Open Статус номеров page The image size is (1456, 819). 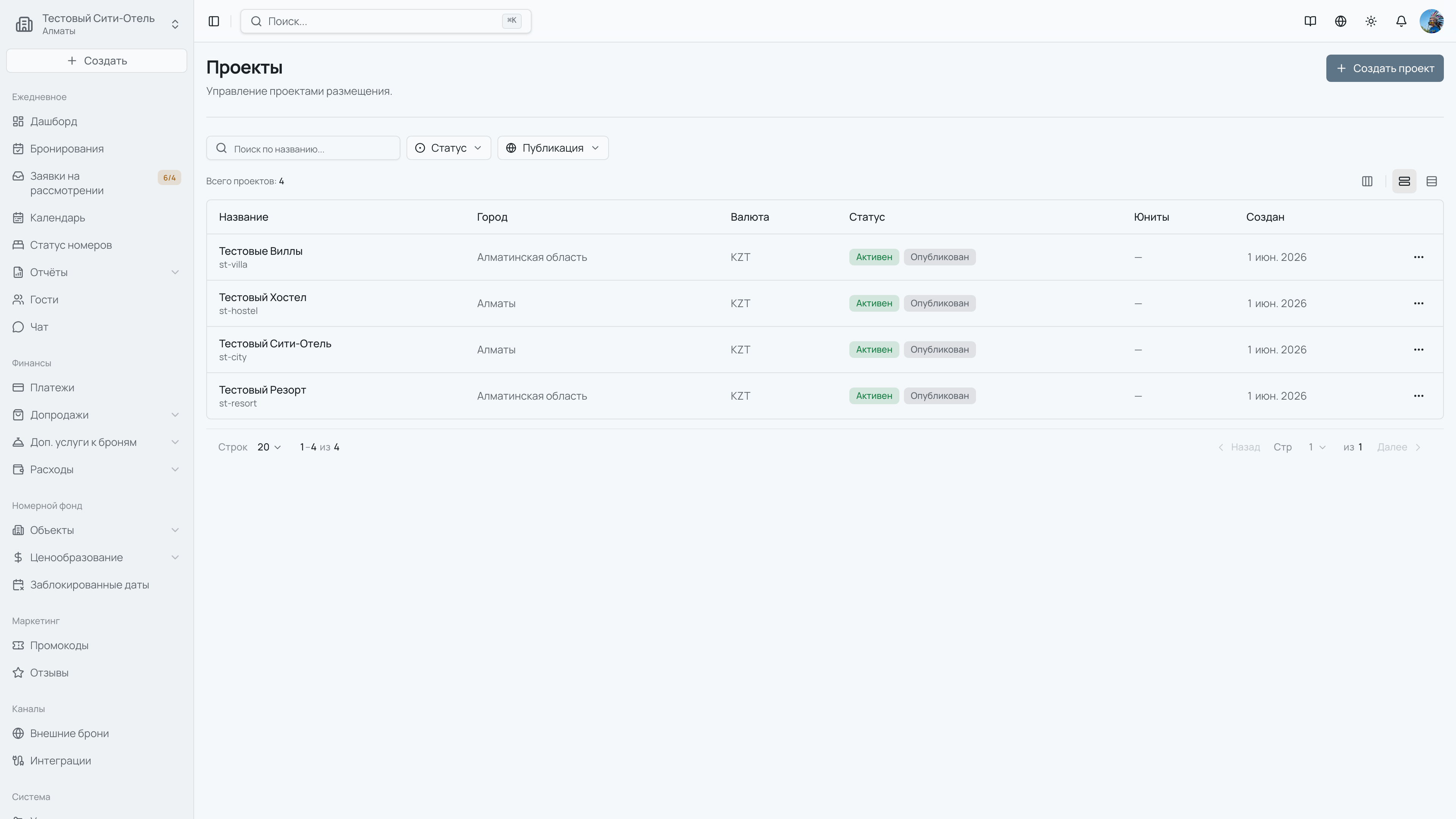point(97,245)
